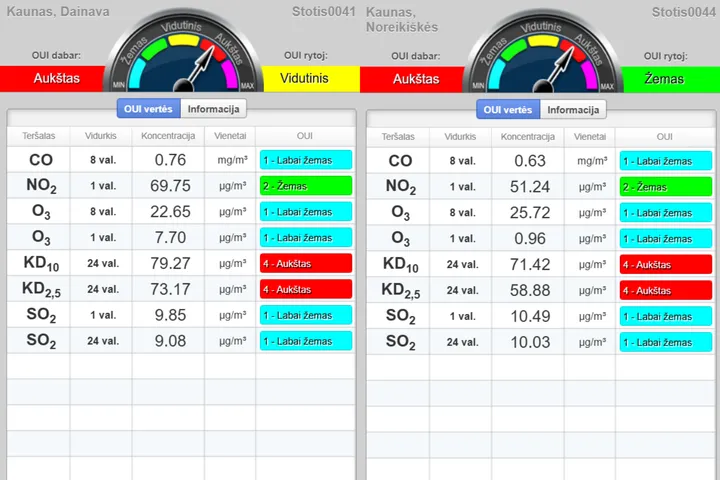
Task: Select SO2 concentration value 10.03
Action: coord(530,342)
